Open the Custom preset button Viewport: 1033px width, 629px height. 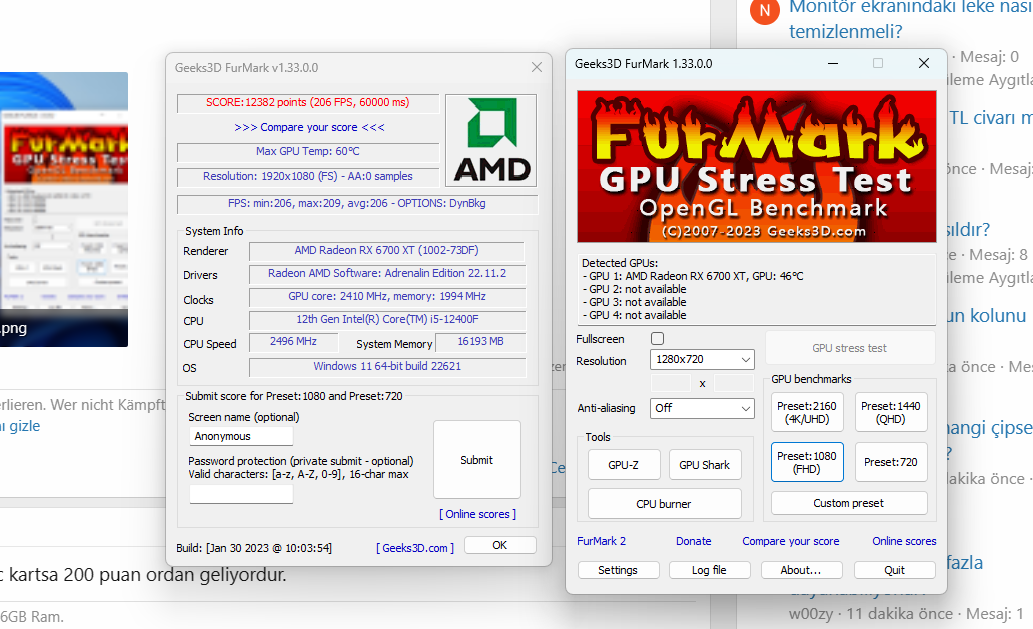[x=849, y=503]
